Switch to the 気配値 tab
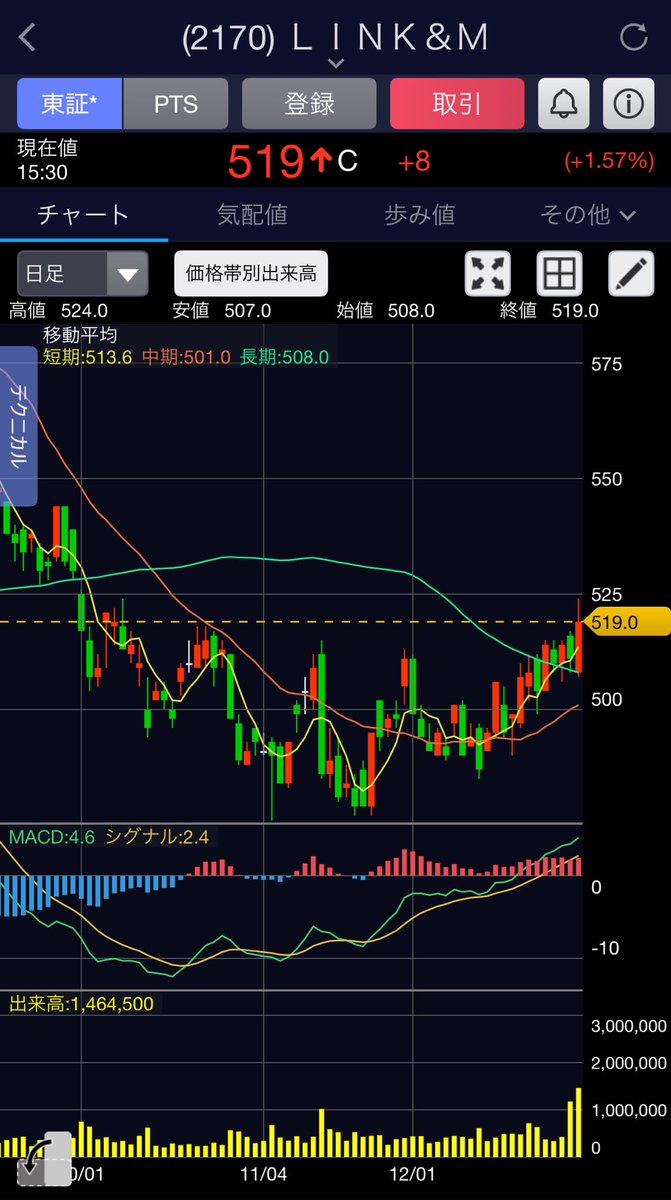The width and height of the screenshot is (671, 1200). point(252,214)
